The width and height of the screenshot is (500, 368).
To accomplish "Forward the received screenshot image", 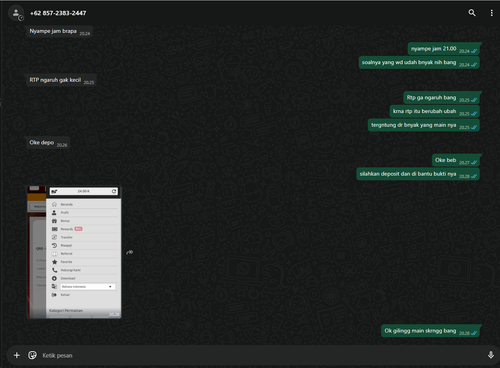I will [x=130, y=252].
